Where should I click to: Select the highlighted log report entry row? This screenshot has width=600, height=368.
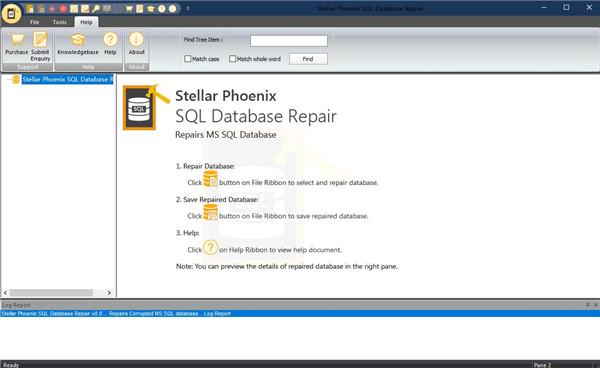click(x=300, y=314)
